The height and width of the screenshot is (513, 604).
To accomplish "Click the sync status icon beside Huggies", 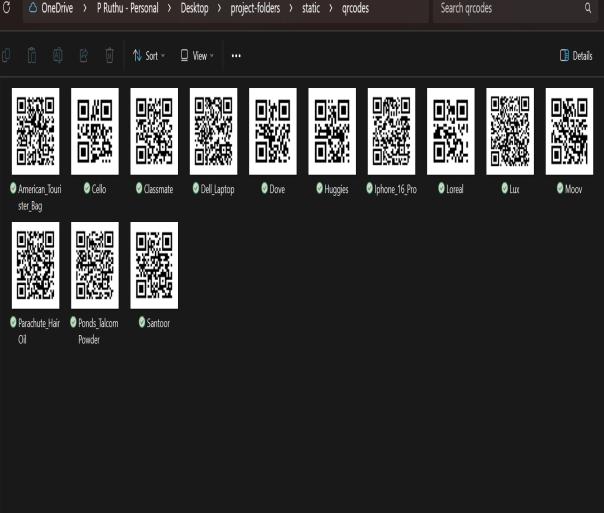I will [319, 188].
